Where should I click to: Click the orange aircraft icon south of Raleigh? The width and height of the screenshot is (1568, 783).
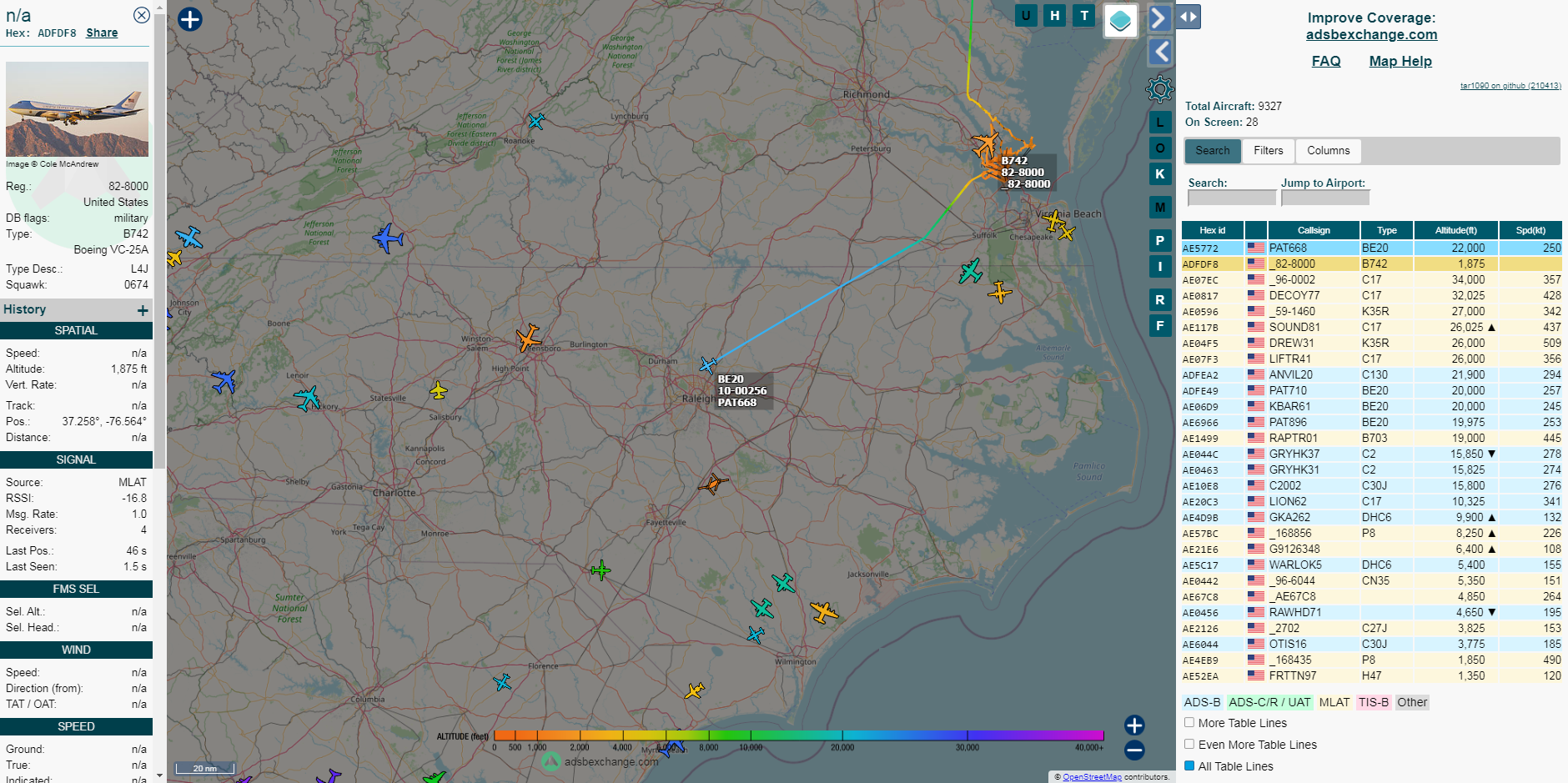tap(712, 483)
